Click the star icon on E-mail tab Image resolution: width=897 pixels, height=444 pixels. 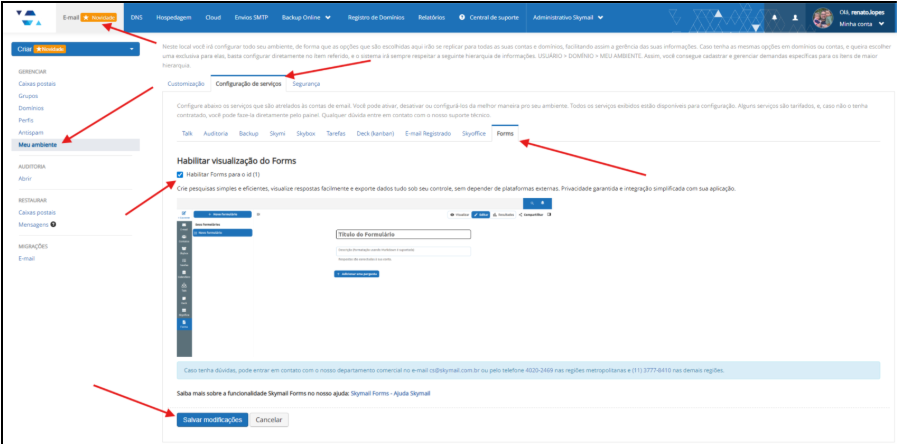click(85, 17)
